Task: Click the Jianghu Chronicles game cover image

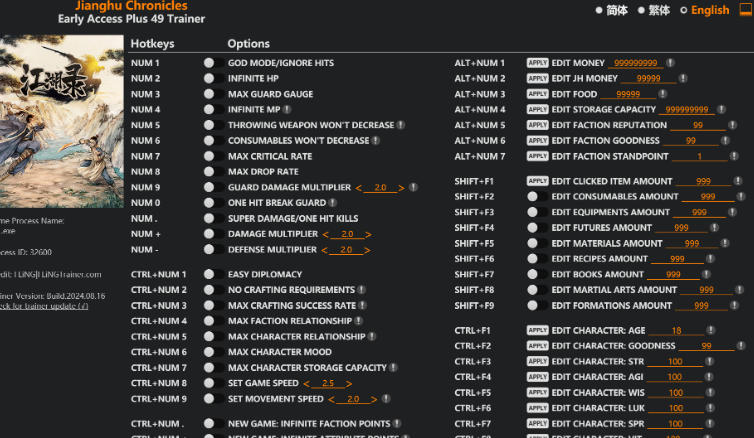Action: 60,120
